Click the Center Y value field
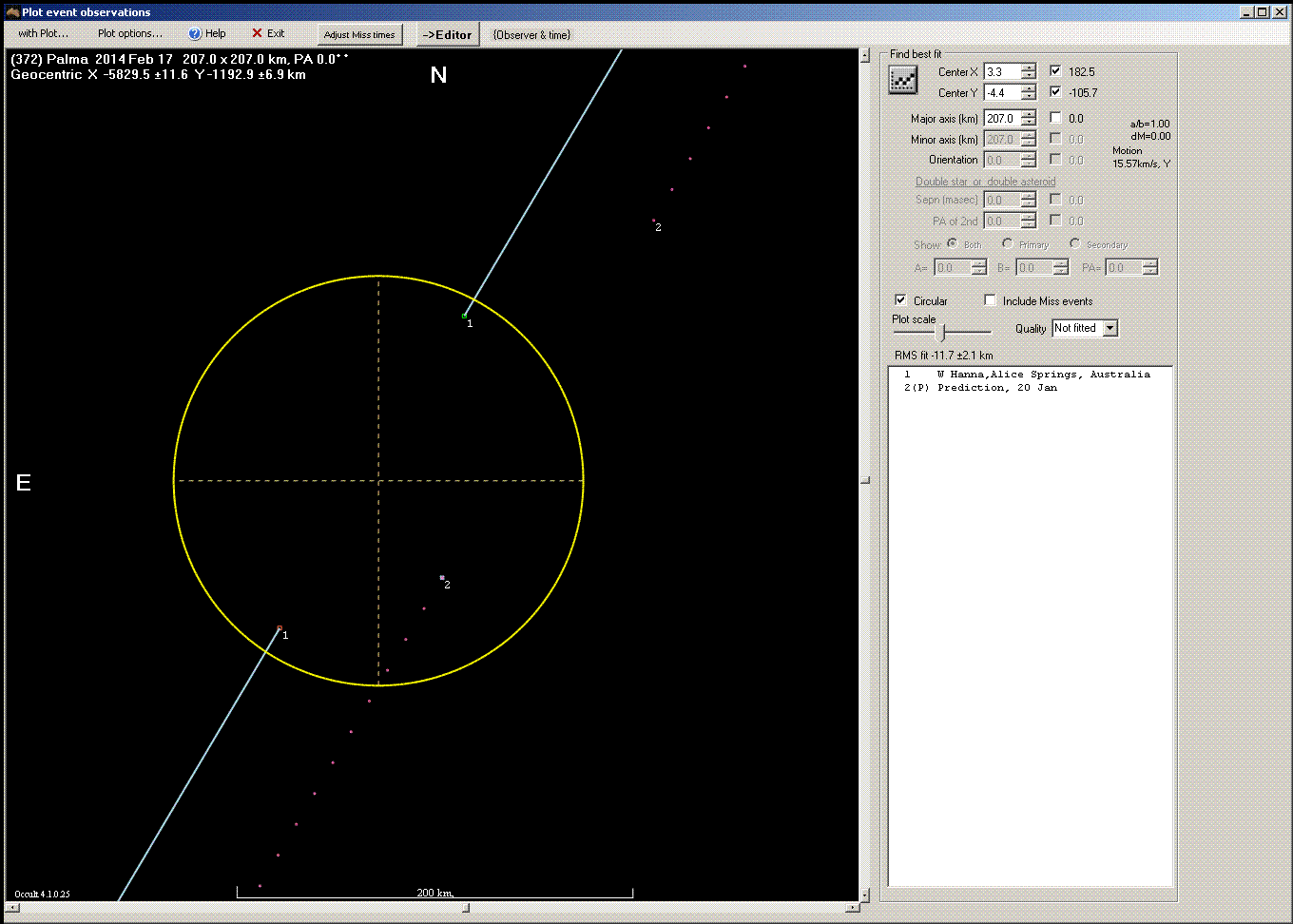Image resolution: width=1293 pixels, height=924 pixels. coord(1002,93)
